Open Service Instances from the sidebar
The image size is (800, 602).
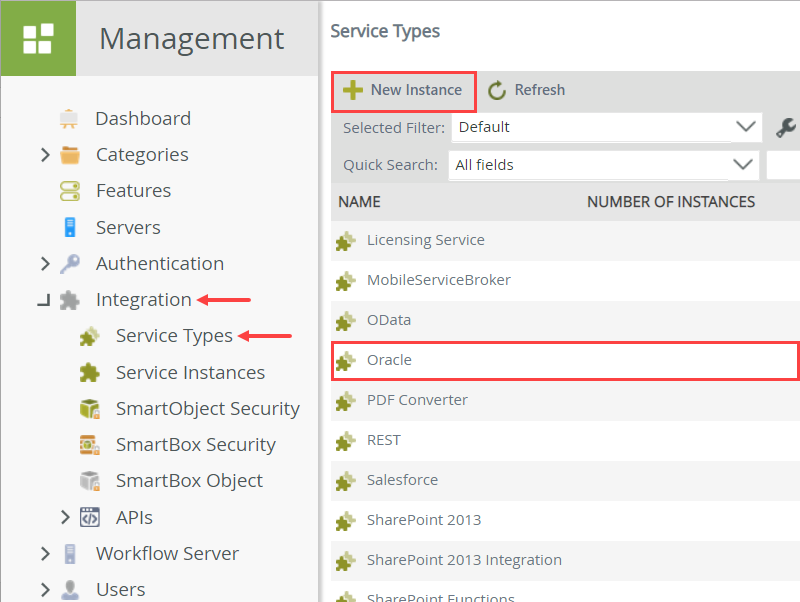point(190,372)
